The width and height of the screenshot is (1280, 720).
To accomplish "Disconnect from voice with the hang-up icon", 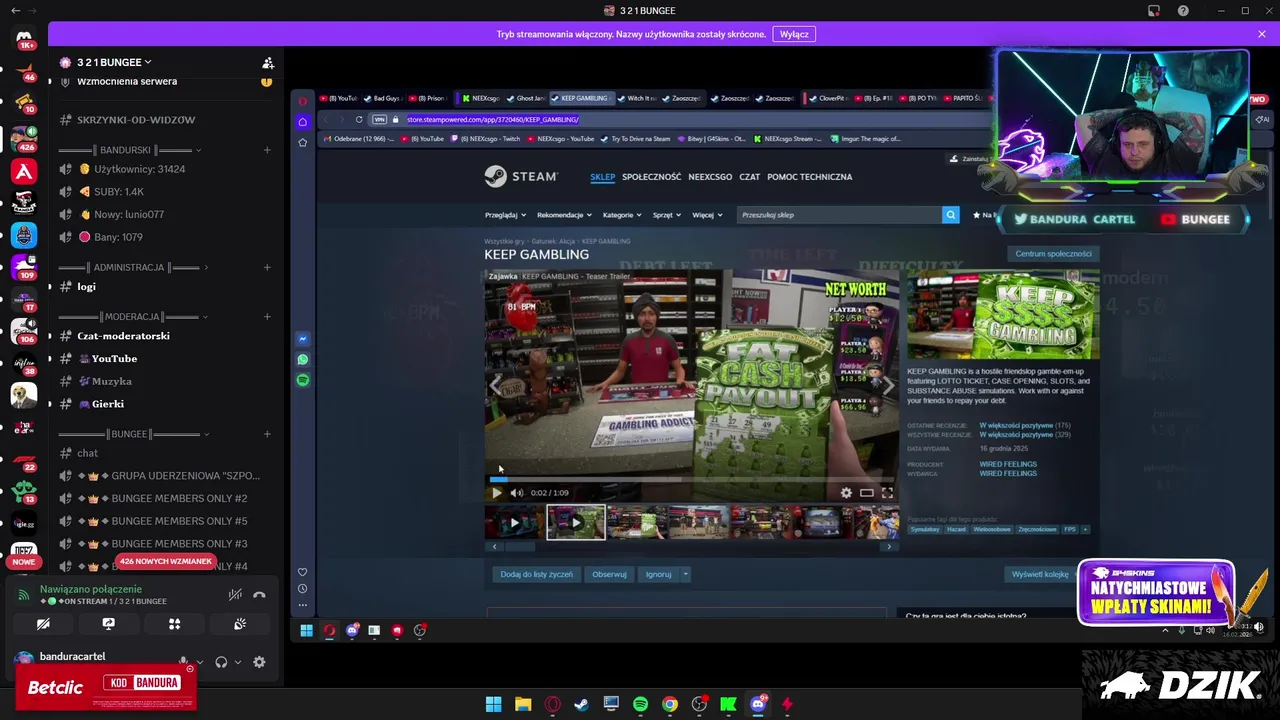I will [259, 595].
